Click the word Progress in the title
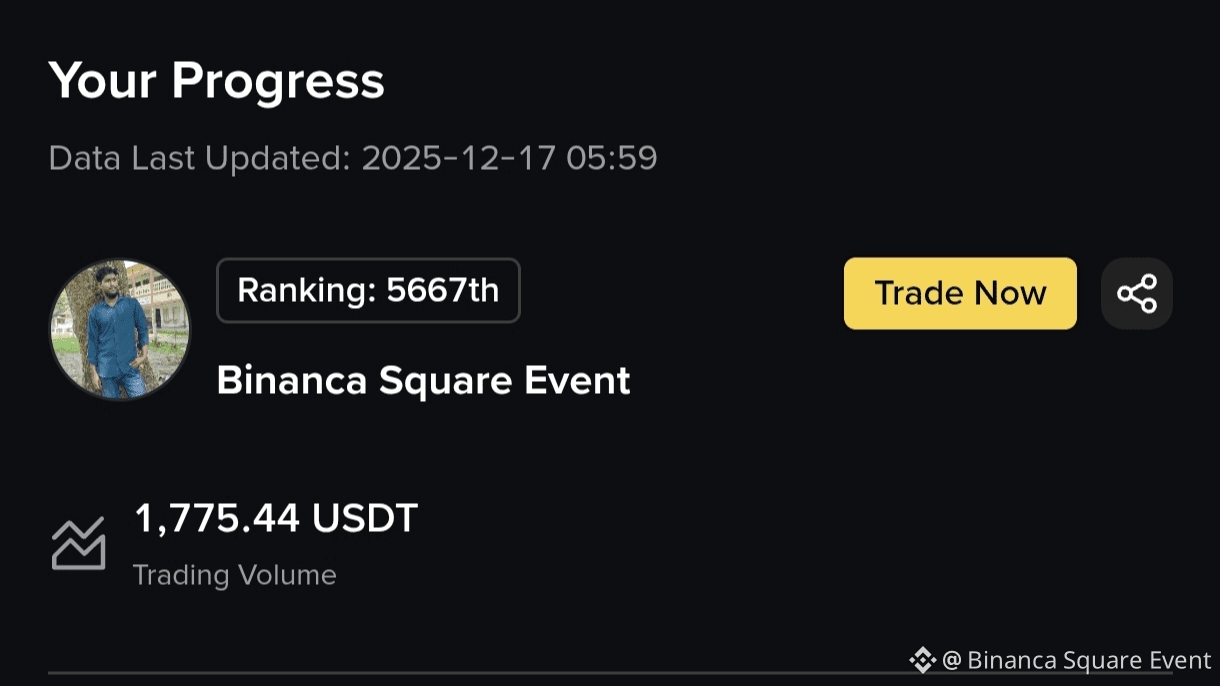The width and height of the screenshot is (1220, 686). (278, 80)
